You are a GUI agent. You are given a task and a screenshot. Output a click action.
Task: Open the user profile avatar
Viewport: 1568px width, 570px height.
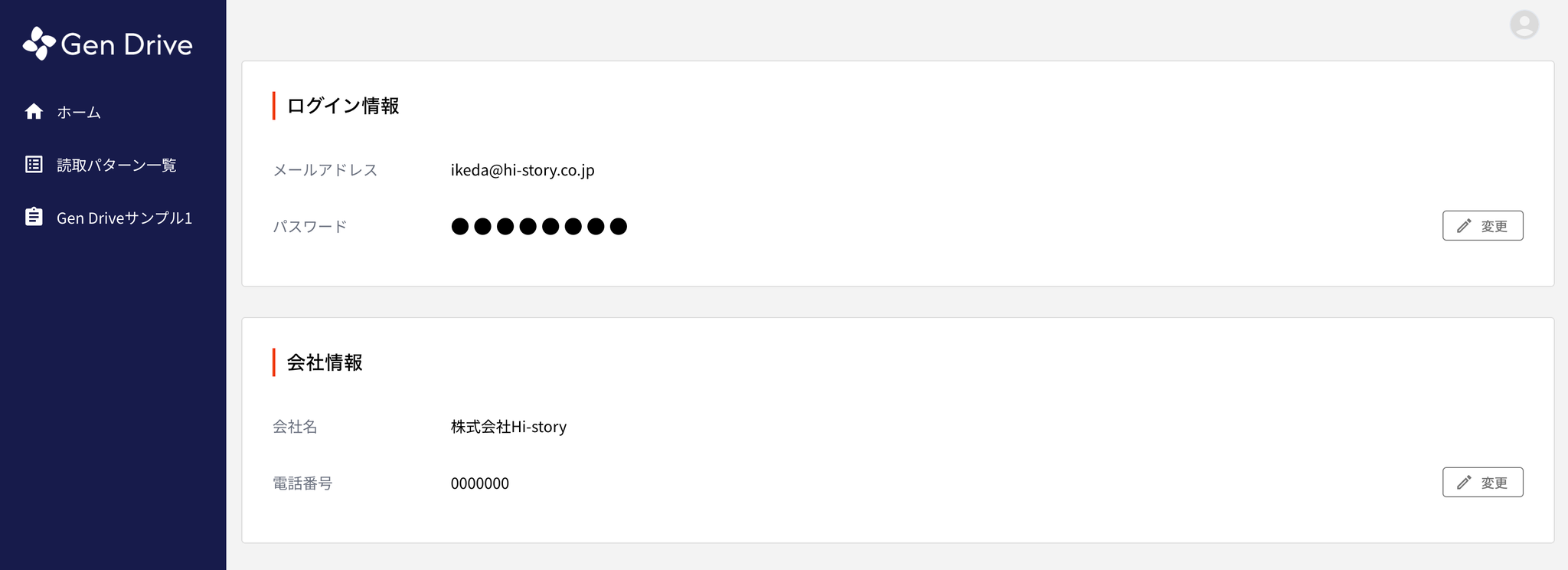1524,25
